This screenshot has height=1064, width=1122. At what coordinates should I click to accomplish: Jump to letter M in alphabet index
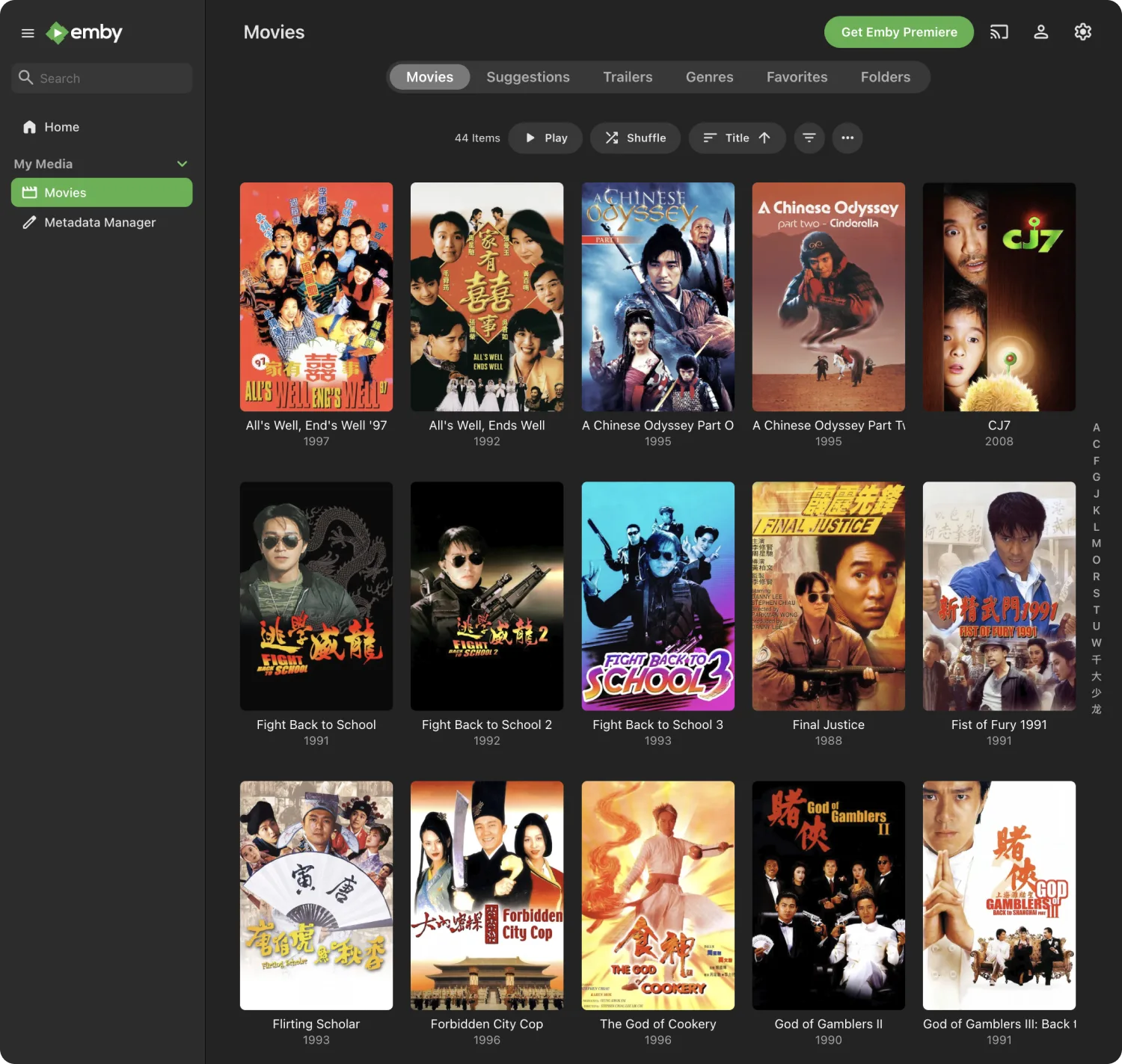coord(1097,544)
